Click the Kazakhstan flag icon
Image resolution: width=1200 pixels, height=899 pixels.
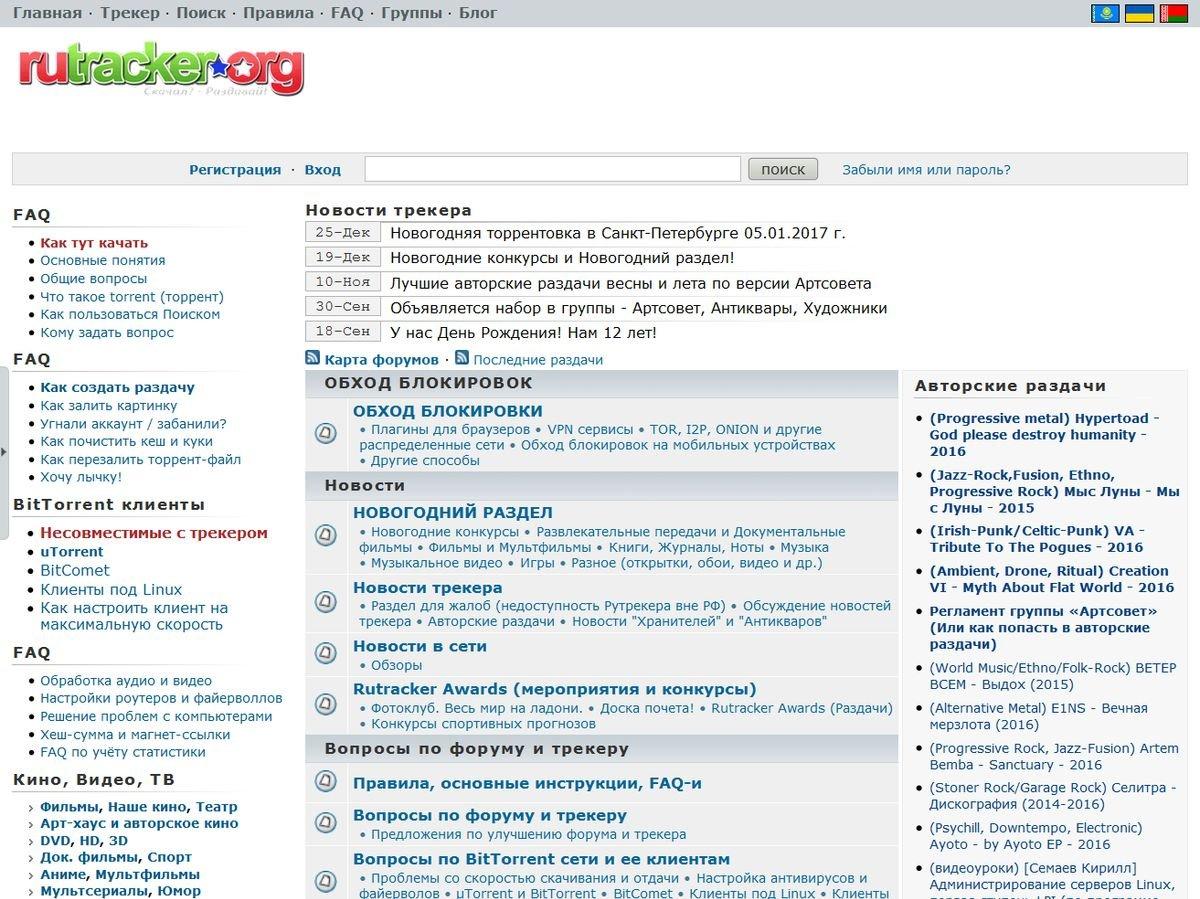(x=1105, y=13)
